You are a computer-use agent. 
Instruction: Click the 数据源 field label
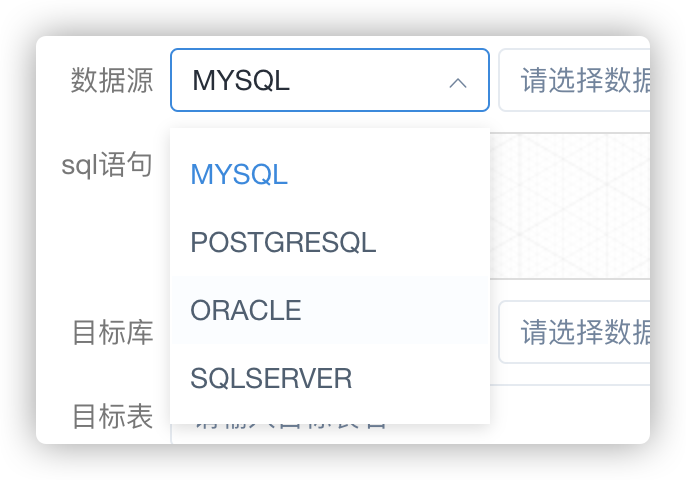[x=112, y=81]
